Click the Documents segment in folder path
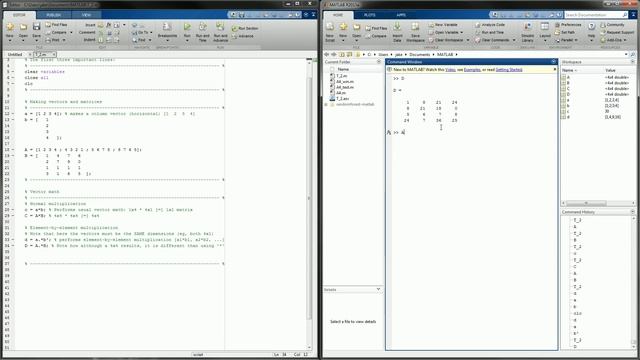This screenshot has width=640, height=360. [419, 55]
